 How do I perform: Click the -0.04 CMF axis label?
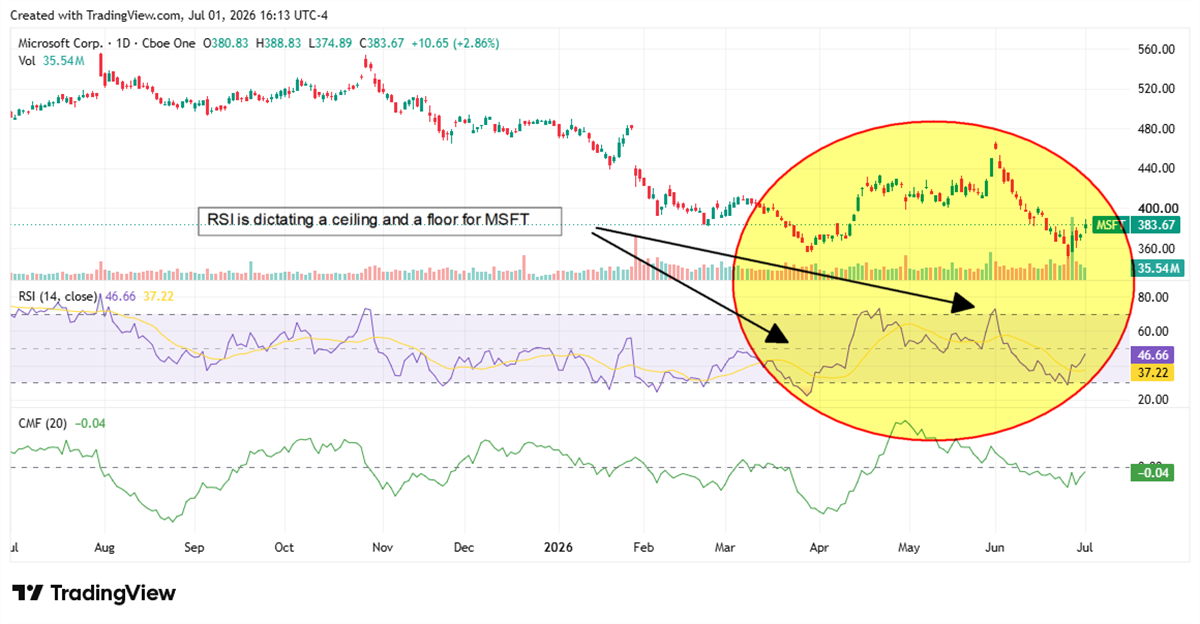point(1153,473)
